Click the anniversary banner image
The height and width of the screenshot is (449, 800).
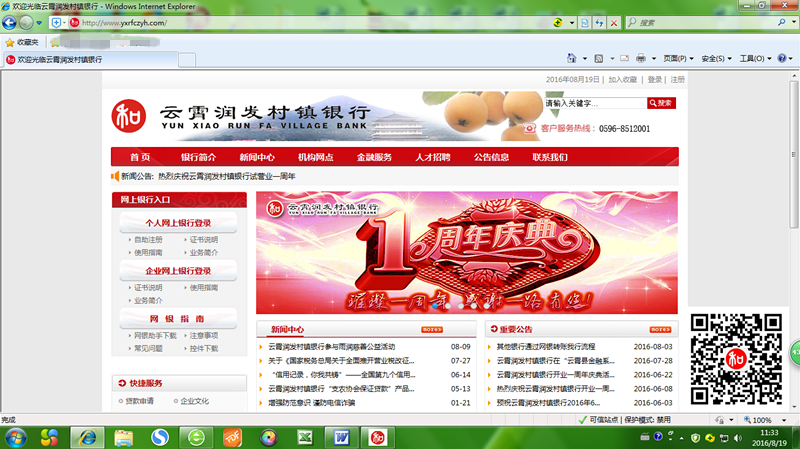[x=466, y=252]
